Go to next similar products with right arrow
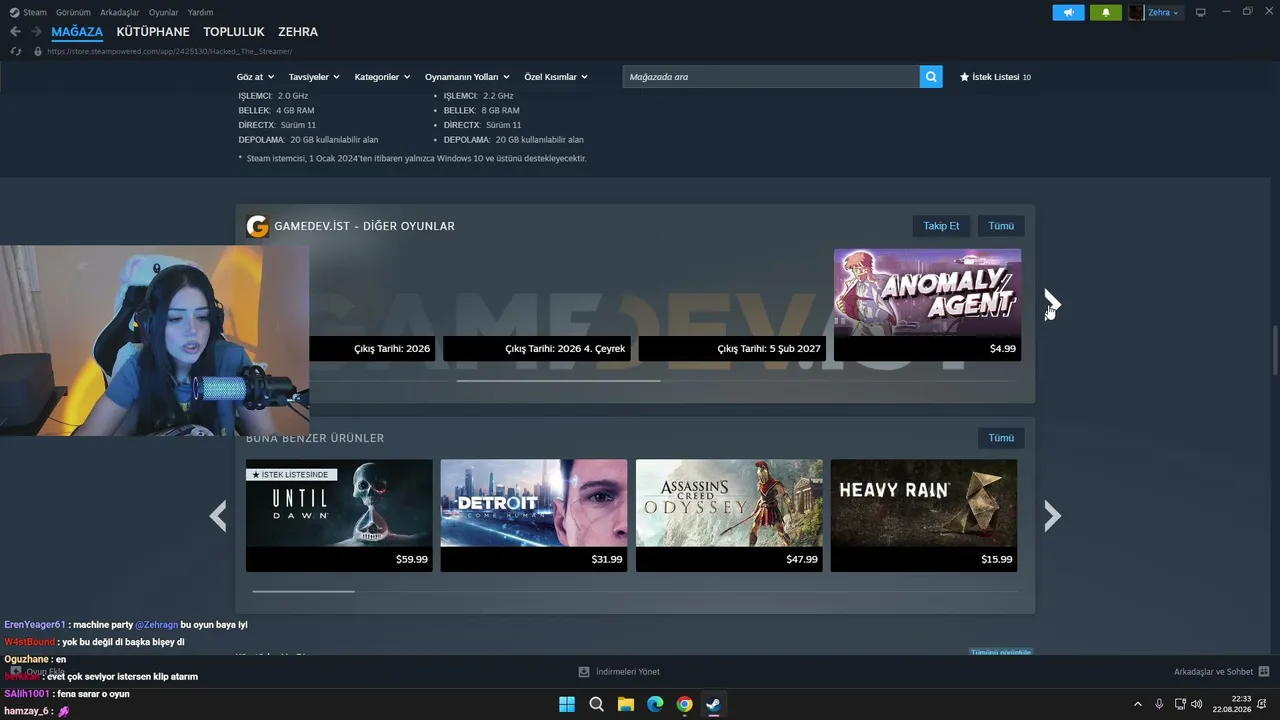 pos(1052,516)
